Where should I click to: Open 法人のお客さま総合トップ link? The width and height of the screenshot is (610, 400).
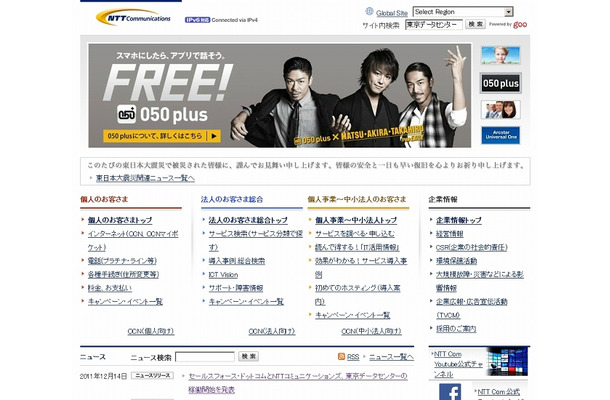248,220
